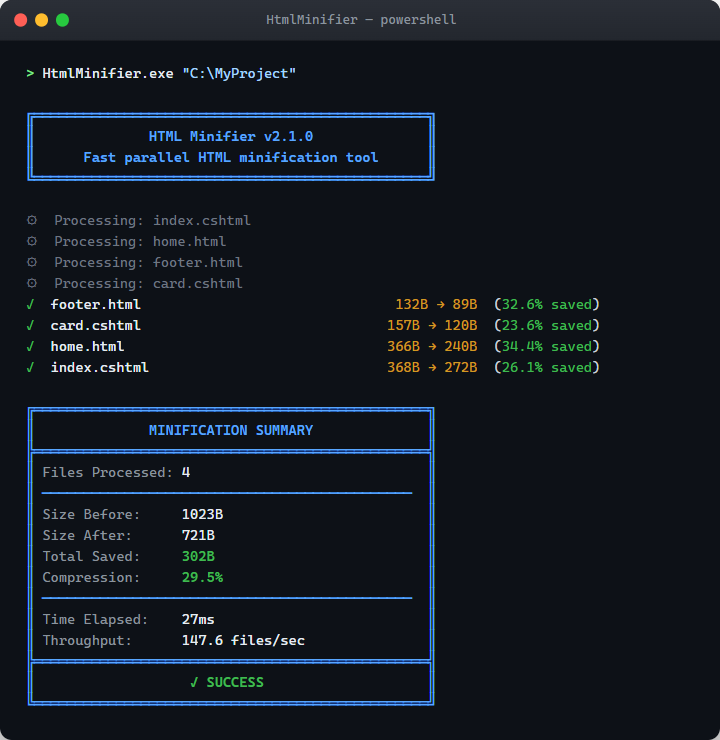Click gear icon beside Processing footer.html
Image resolution: width=720 pixels, height=740 pixels.
tap(32, 262)
